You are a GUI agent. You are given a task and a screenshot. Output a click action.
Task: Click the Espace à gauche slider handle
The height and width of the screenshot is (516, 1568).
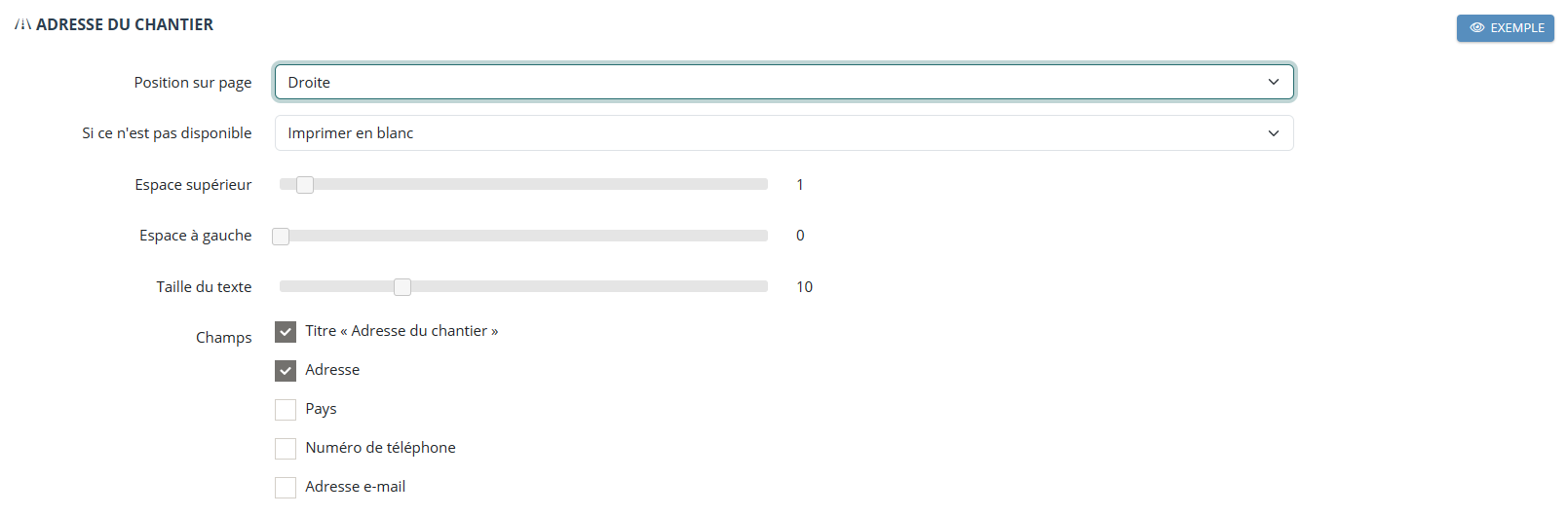pos(281,236)
